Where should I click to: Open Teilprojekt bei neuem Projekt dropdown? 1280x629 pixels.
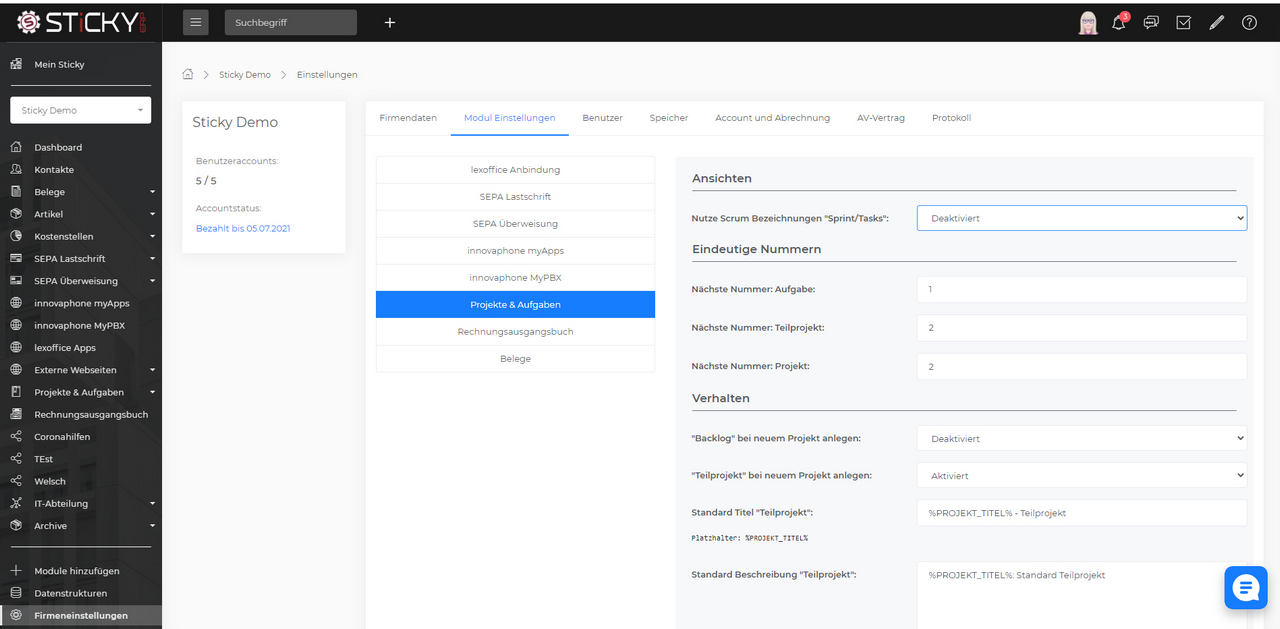pyautogui.click(x=1082, y=475)
